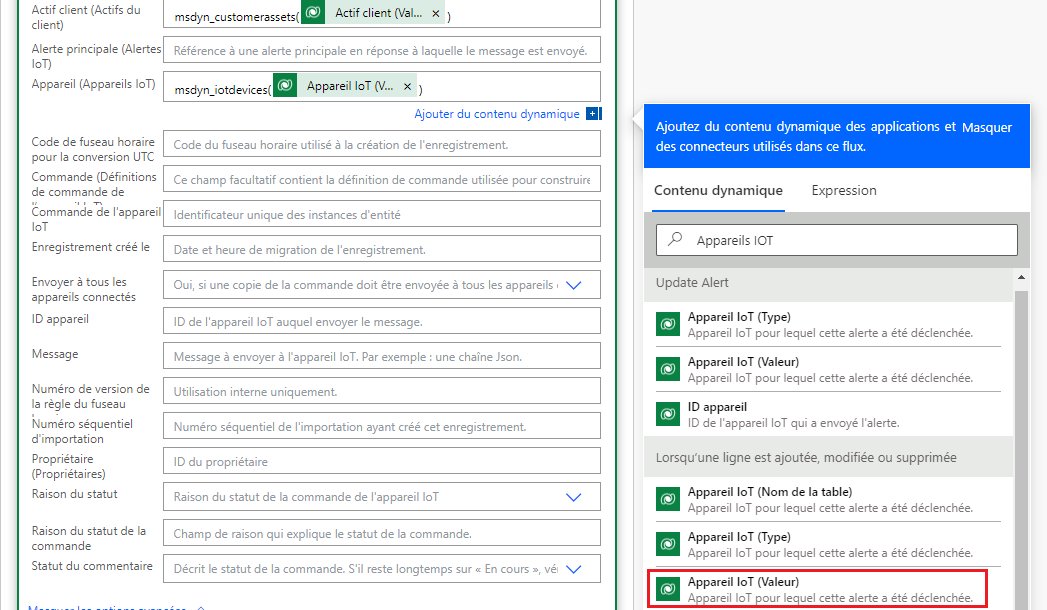The height and width of the screenshot is (610, 1047).
Task: Click the Actif client token icon
Action: (313, 12)
